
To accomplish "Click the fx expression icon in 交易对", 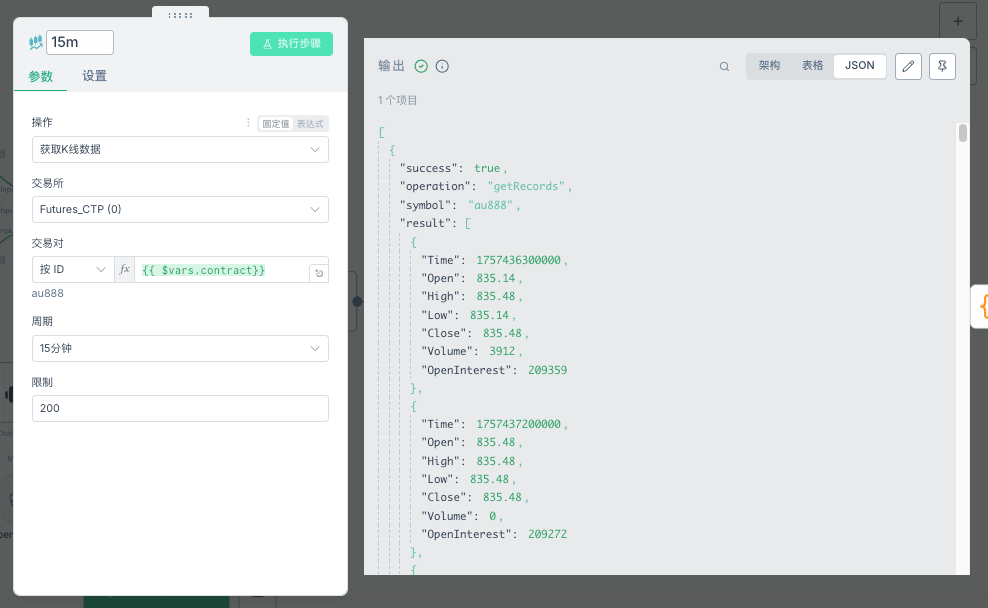I will point(125,270).
